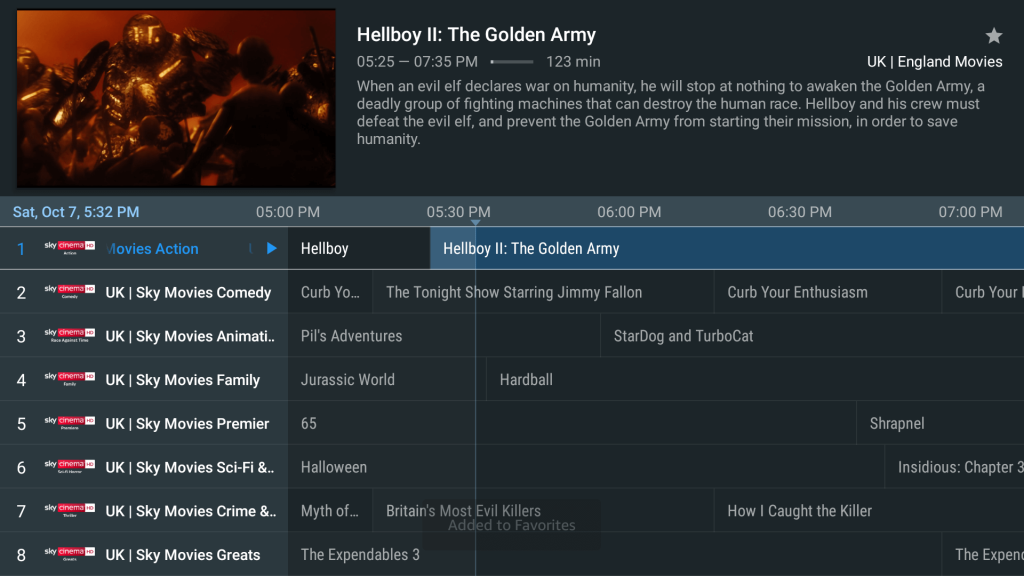Select the Sky Cinema Thriller channel logo
The height and width of the screenshot is (576, 1024).
70,511
